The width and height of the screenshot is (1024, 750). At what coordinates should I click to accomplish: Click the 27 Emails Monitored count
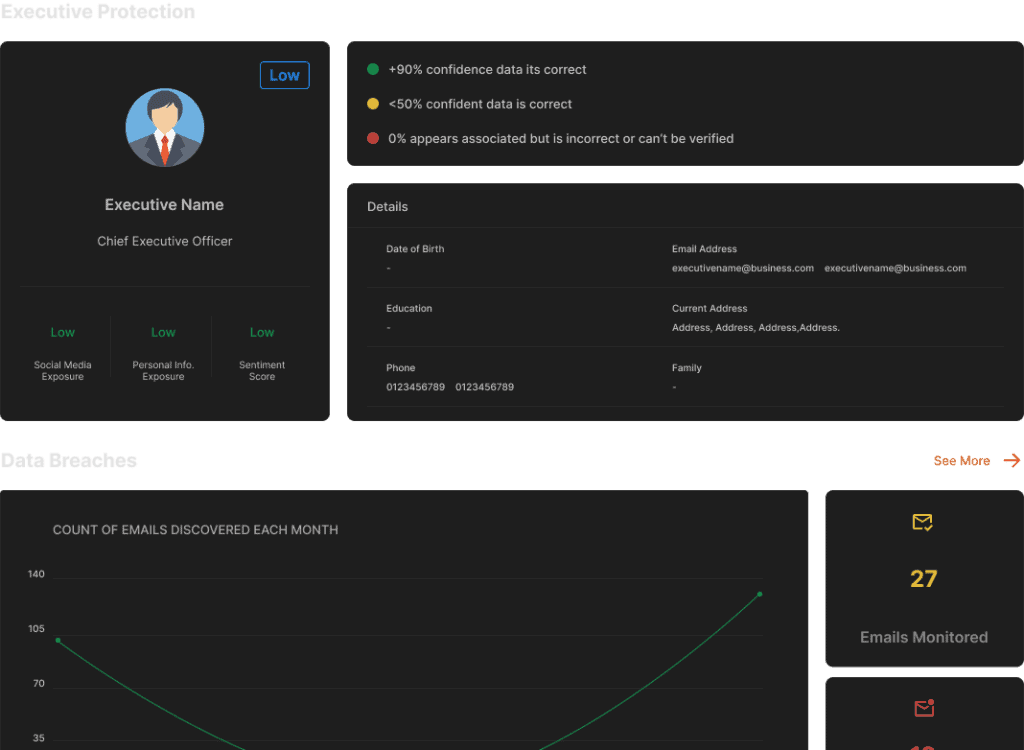pos(923,578)
